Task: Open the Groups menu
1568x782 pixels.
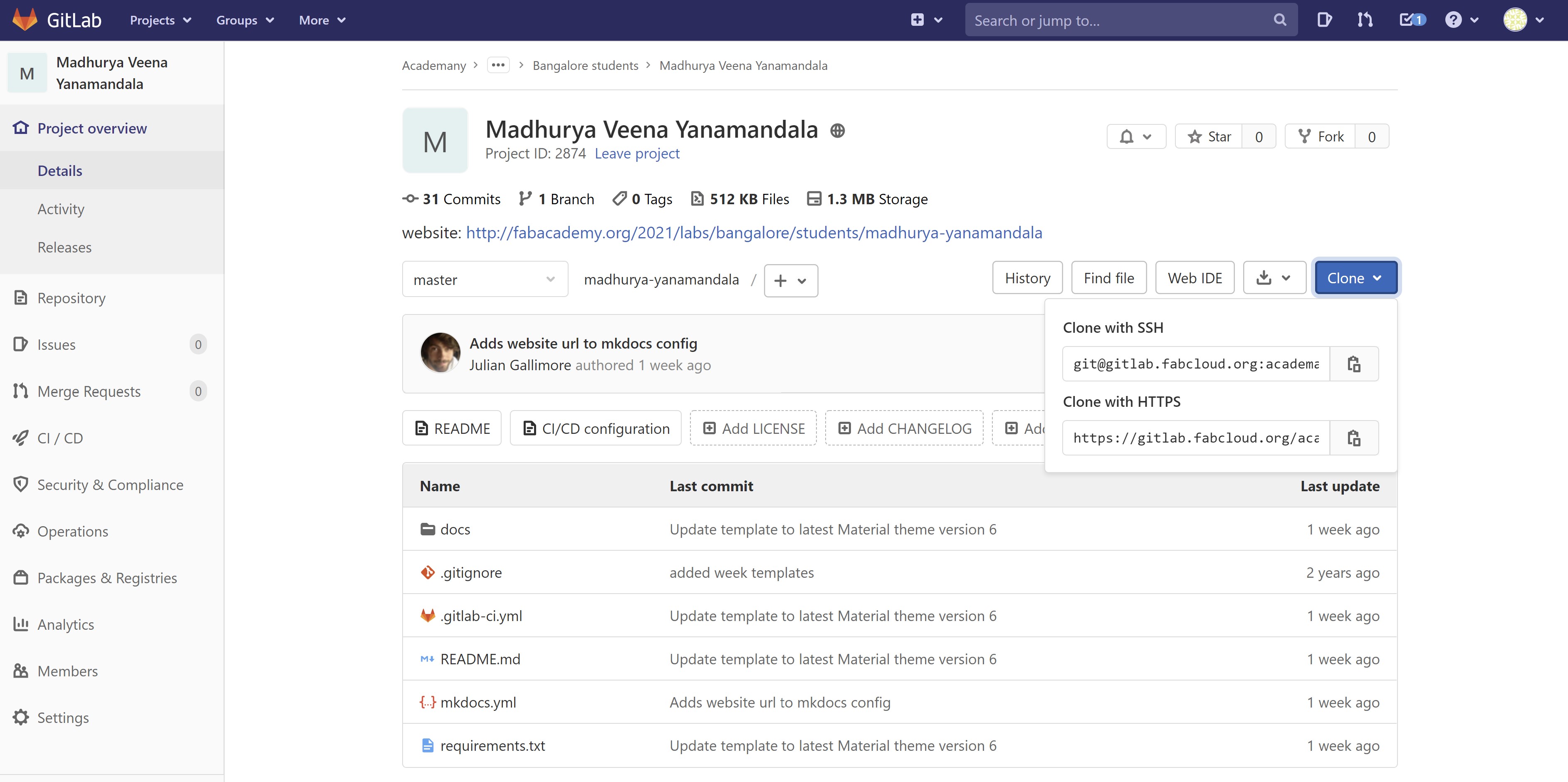Action: coord(245,20)
